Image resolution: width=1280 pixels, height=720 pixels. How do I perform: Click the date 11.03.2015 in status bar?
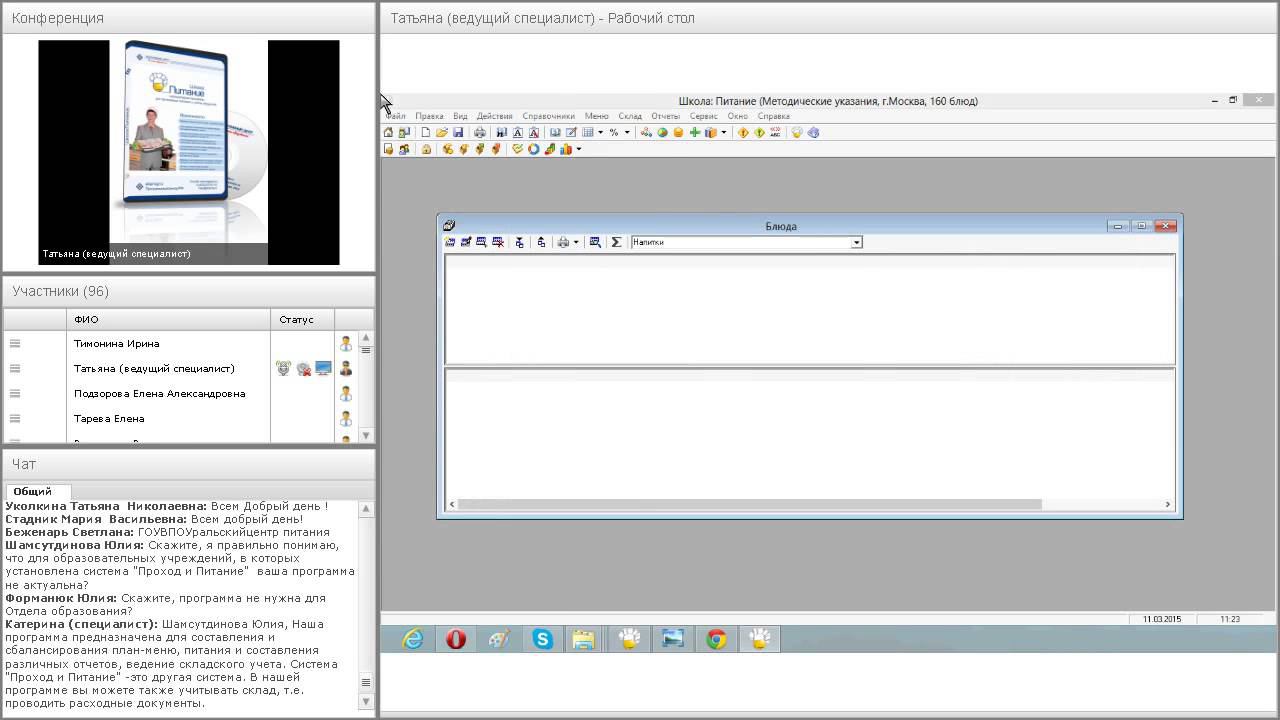[x=1162, y=619]
